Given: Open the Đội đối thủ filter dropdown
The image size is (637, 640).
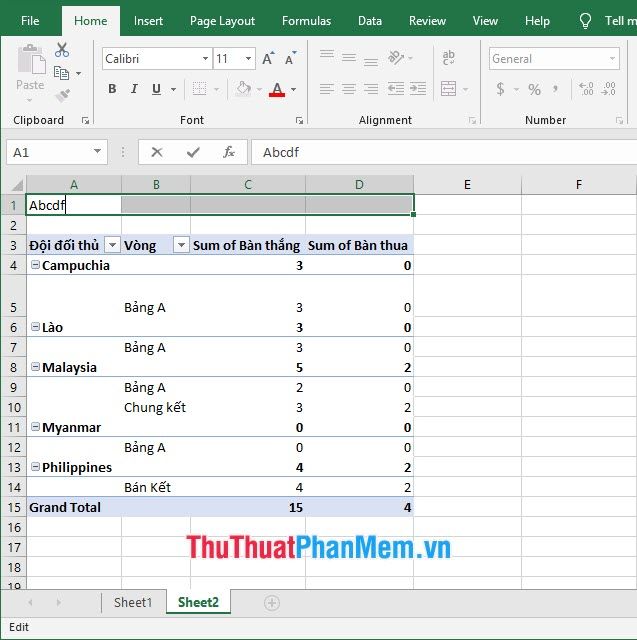Looking at the screenshot, I should tap(112, 245).
